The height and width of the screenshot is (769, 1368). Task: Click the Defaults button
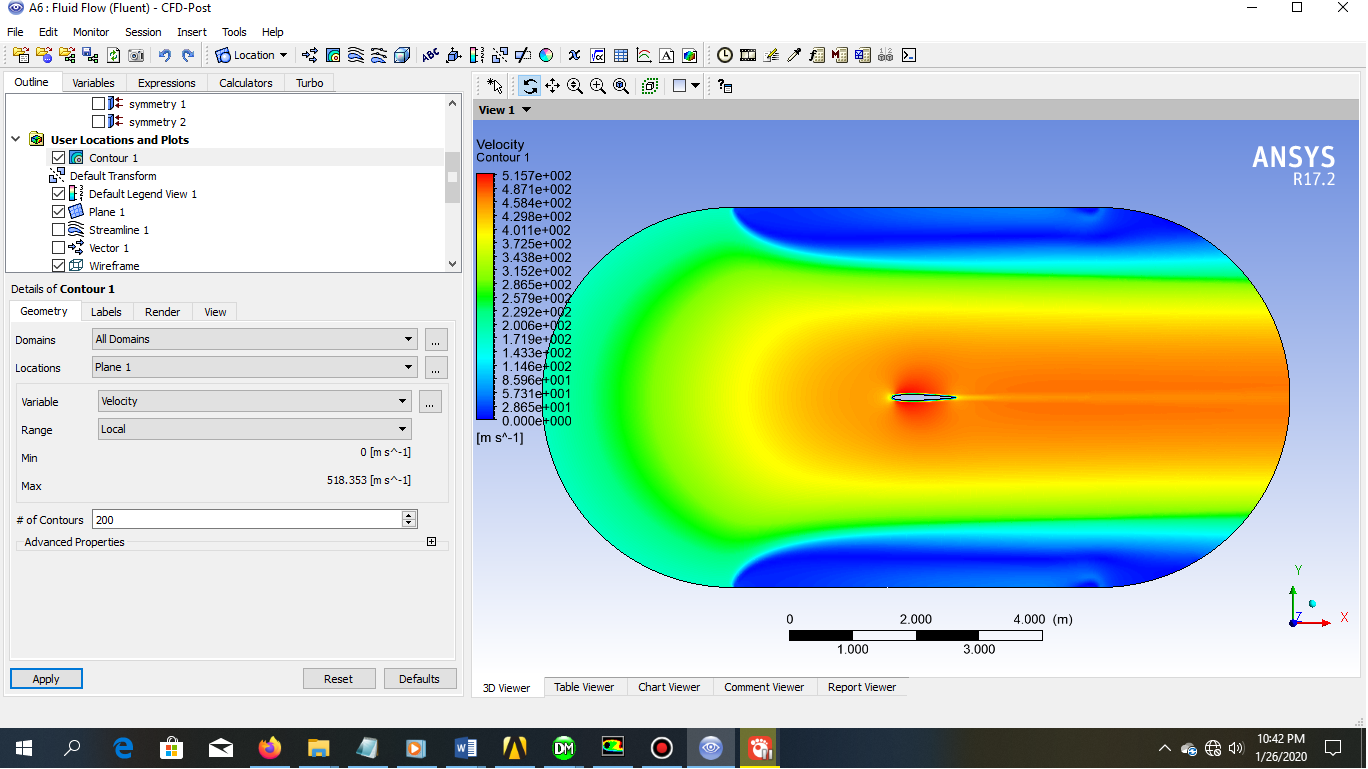tap(419, 679)
